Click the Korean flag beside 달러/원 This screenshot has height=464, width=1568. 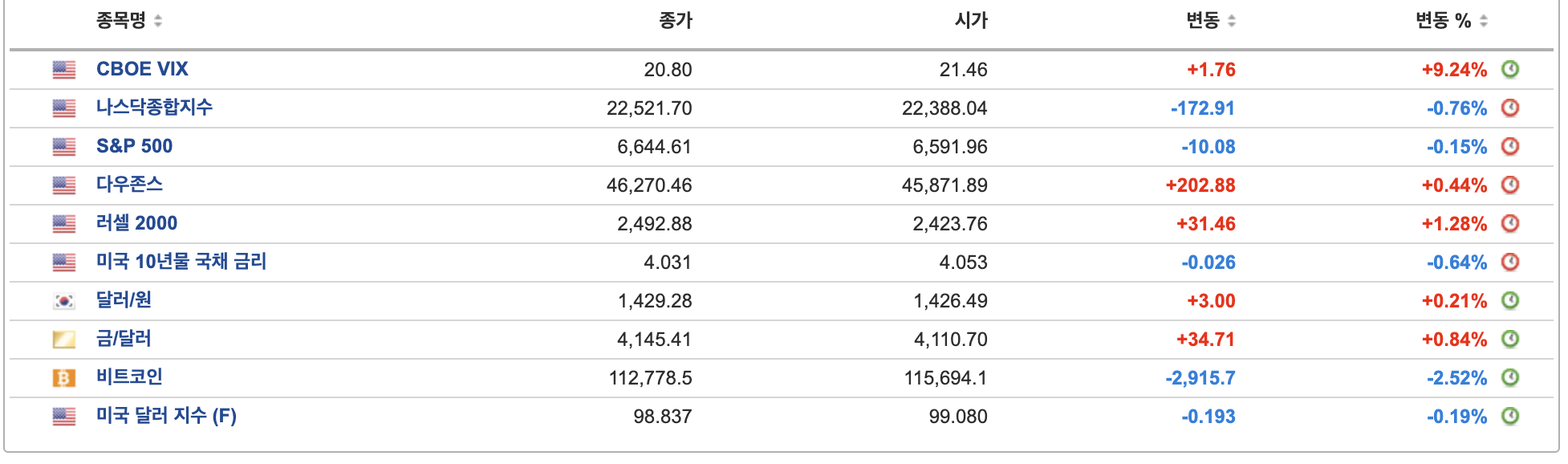click(63, 299)
